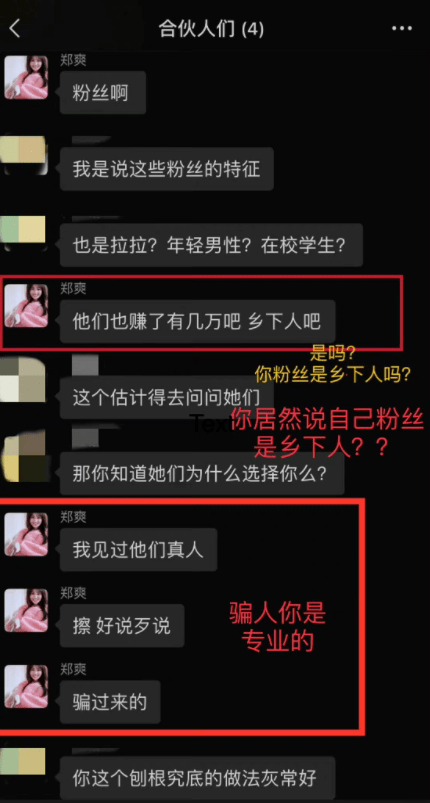Viewport: 430px width, 803px height.
Task: Select the 他们也赚了有几万吧 乡下人吧 bubble
Action: coord(197,321)
